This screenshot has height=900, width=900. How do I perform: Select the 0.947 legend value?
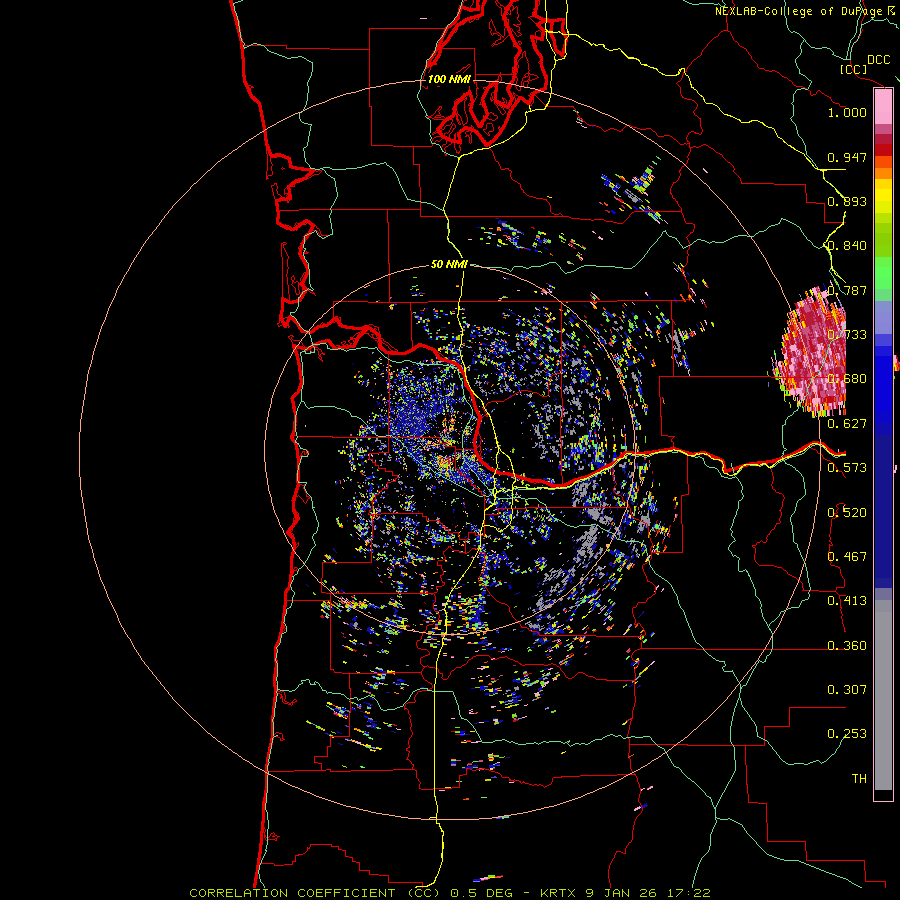coord(847,157)
